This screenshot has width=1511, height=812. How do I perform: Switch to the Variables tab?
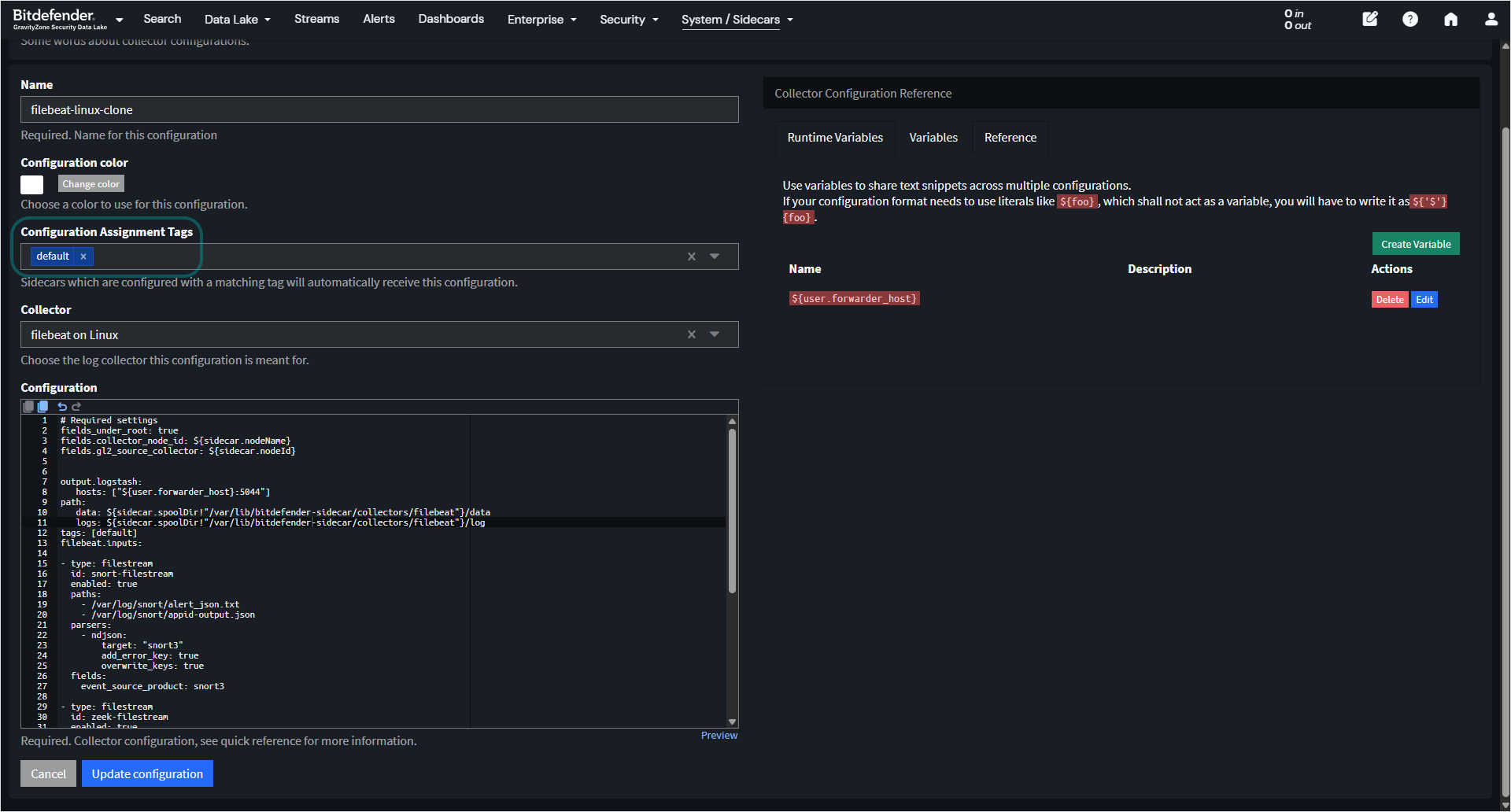tap(933, 138)
